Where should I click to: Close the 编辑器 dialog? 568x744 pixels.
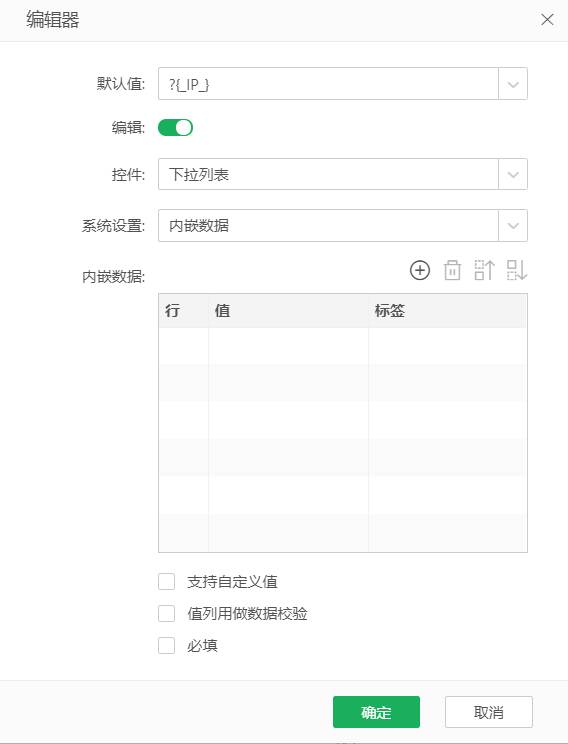click(x=547, y=19)
